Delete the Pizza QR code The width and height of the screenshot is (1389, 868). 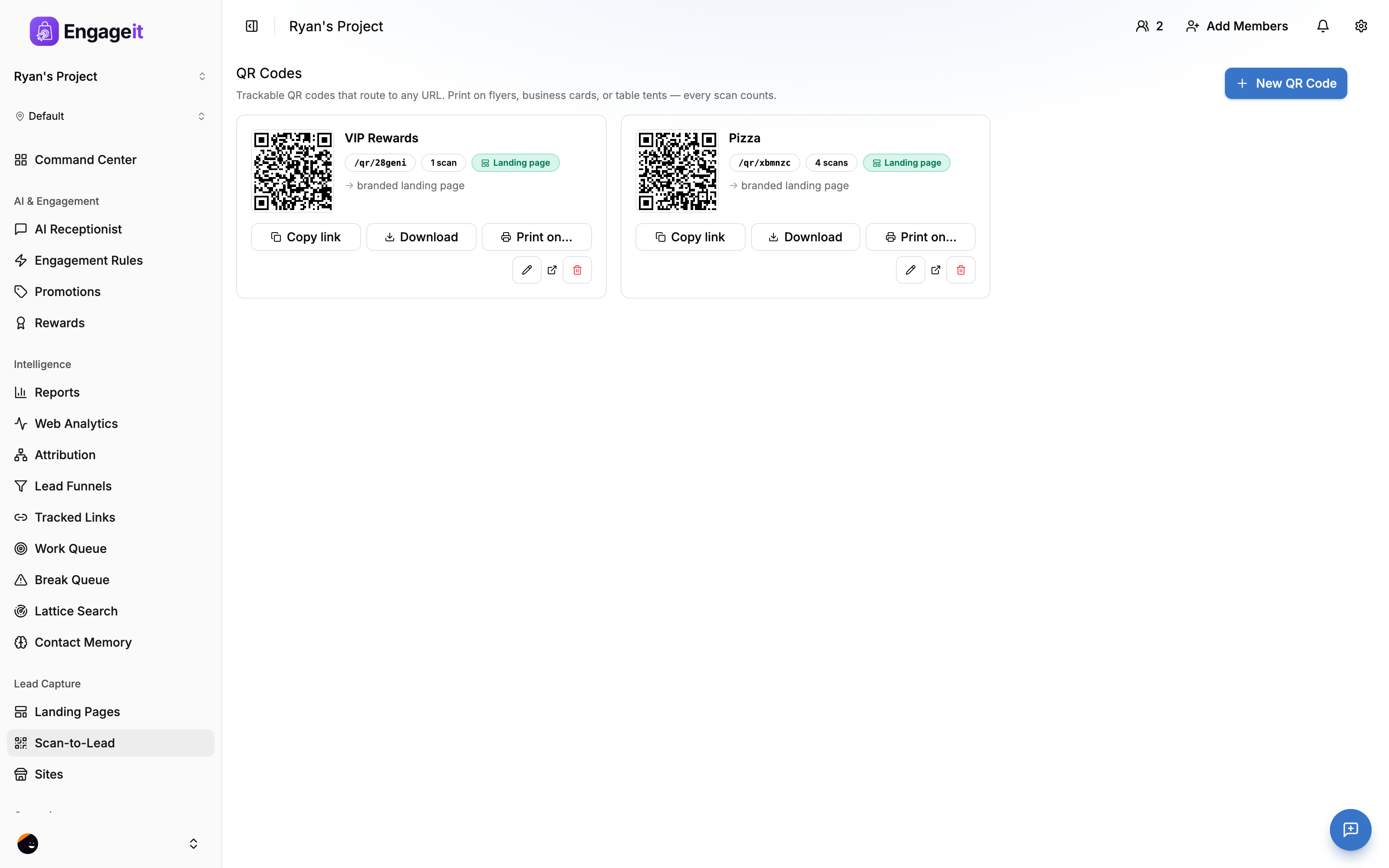pos(961,270)
